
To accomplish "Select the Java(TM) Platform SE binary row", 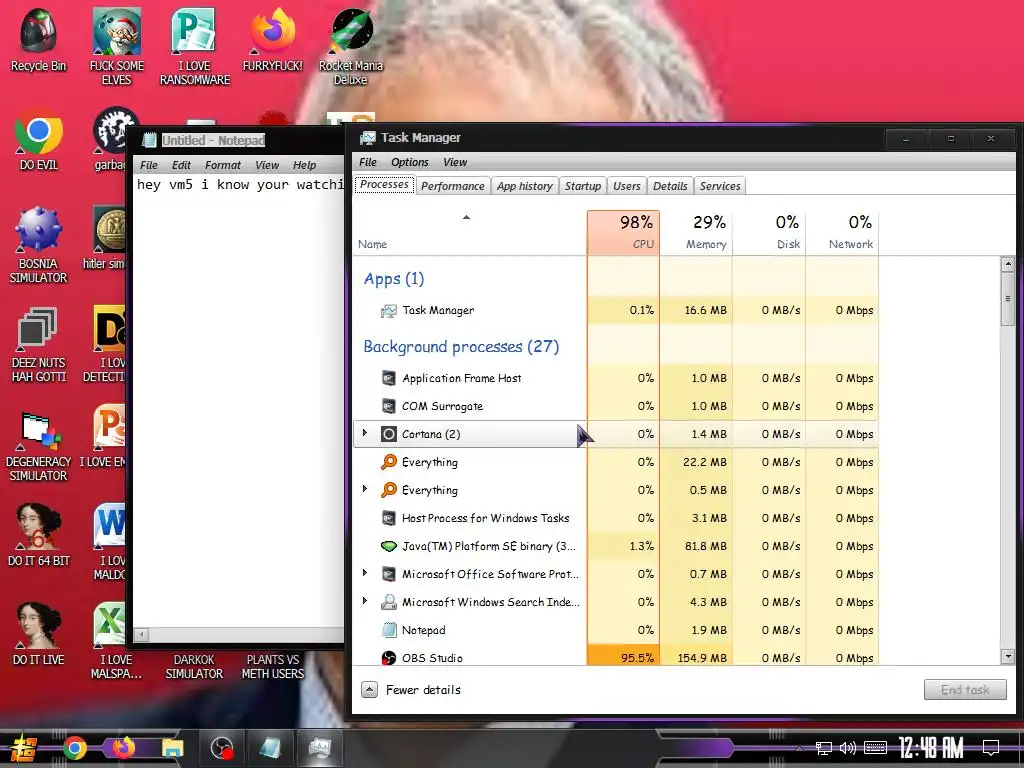I will coord(615,546).
